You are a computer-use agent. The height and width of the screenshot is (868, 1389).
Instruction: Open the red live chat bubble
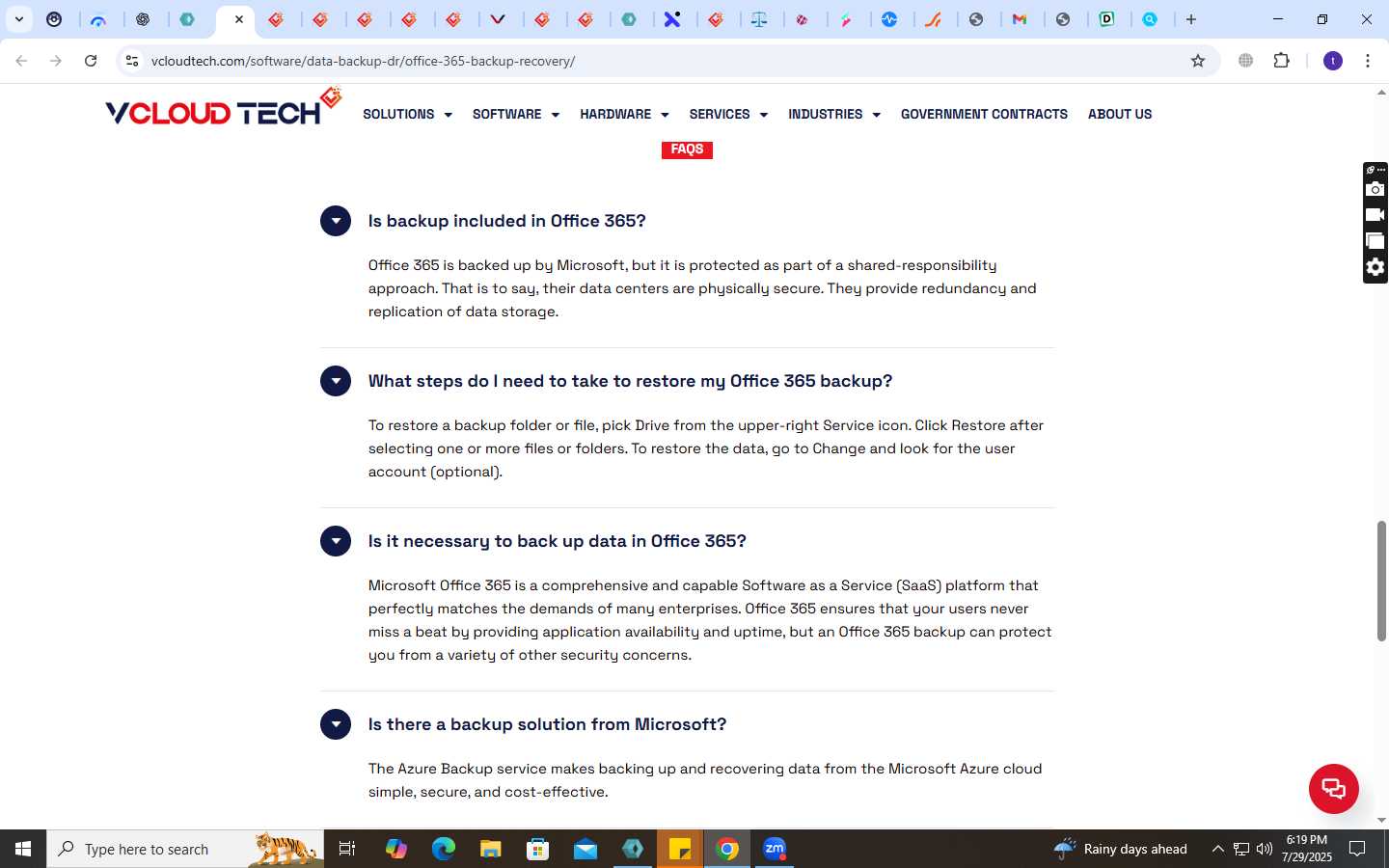(x=1333, y=789)
